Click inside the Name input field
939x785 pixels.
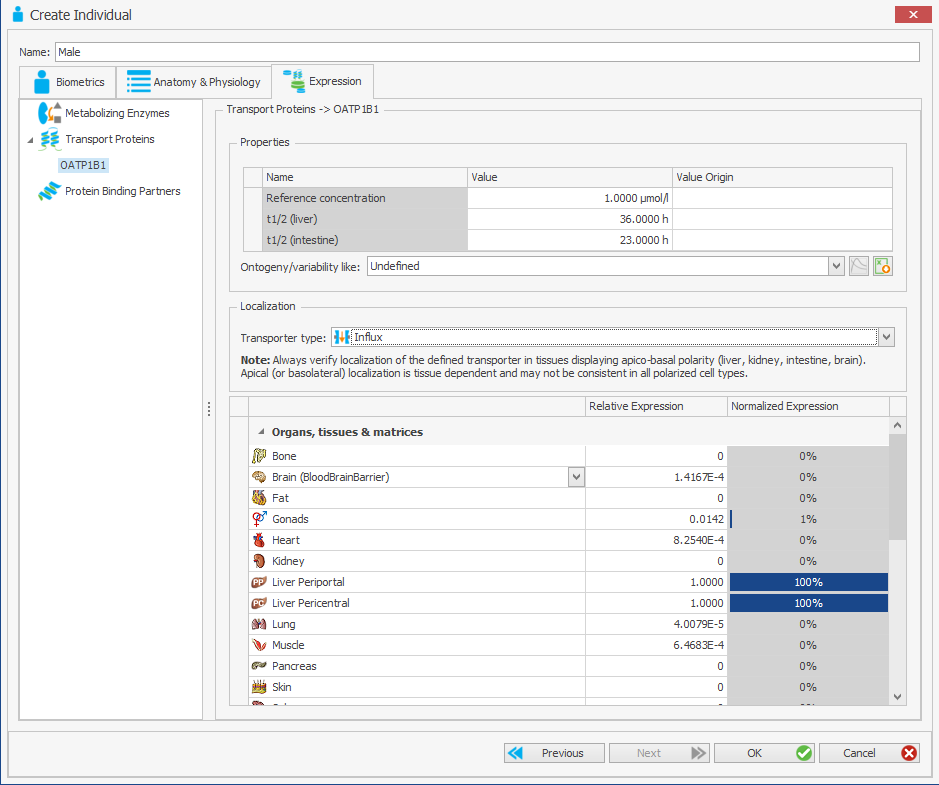[x=400, y=51]
